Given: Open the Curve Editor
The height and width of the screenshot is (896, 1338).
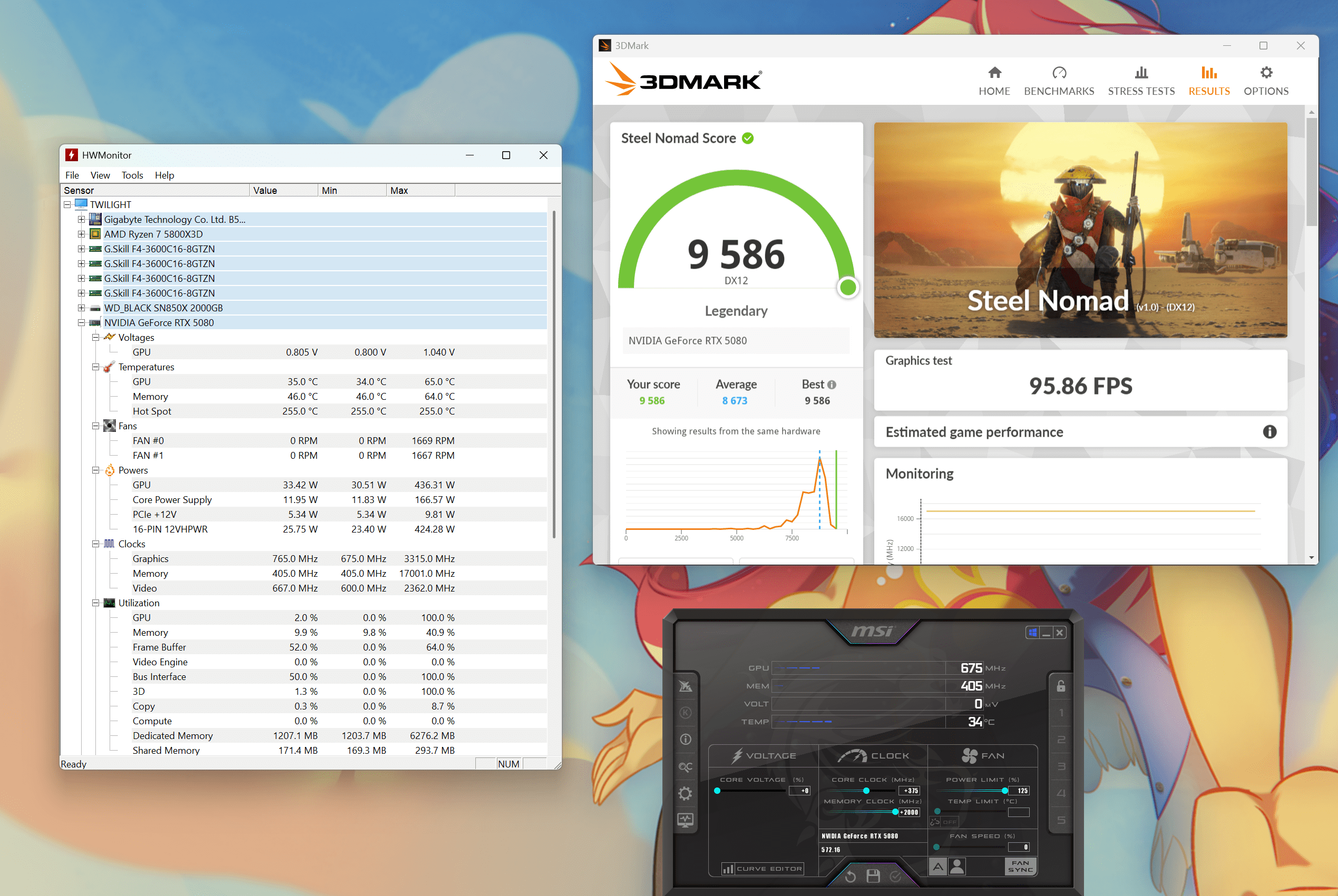Looking at the screenshot, I should click(x=763, y=869).
